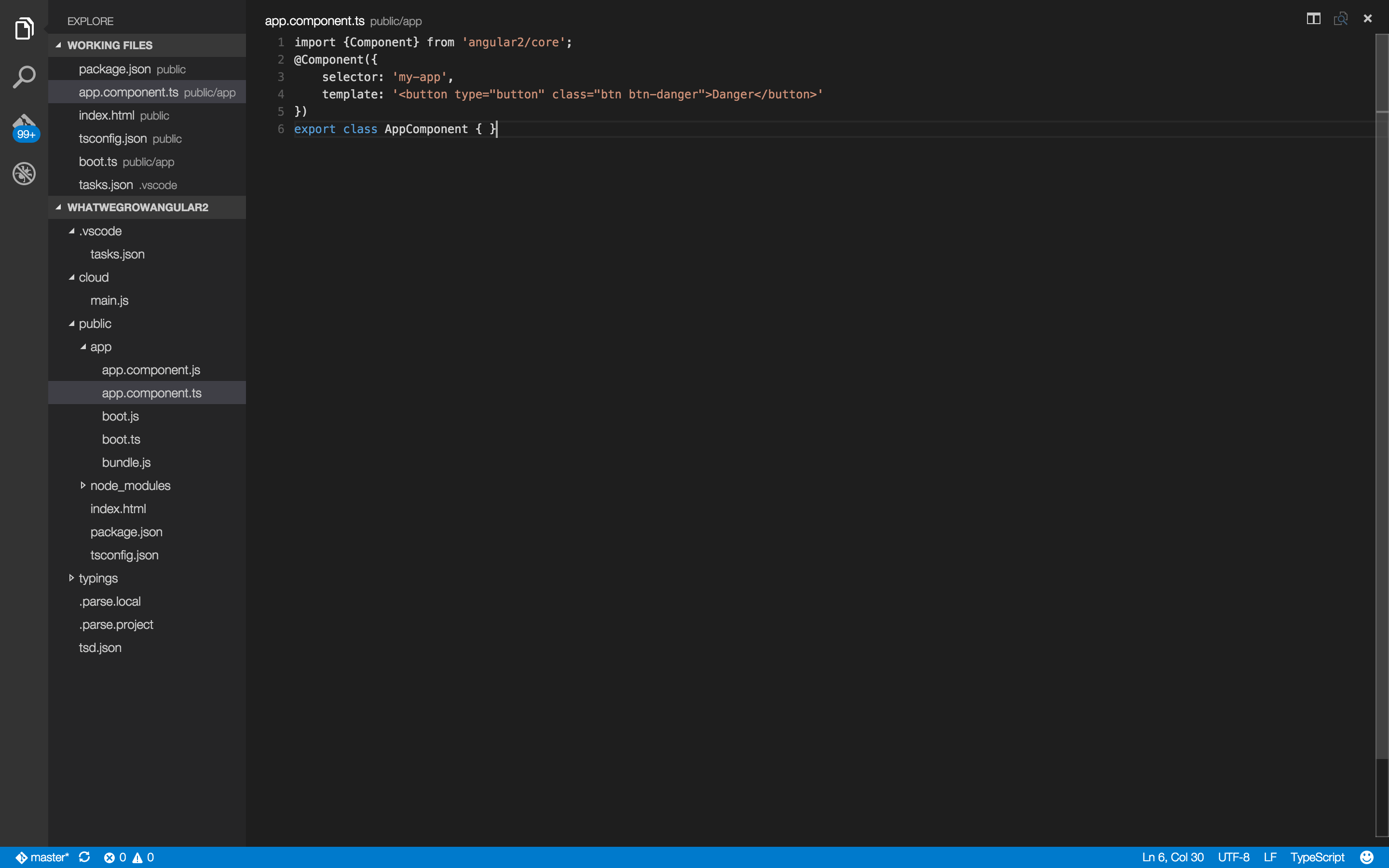Image resolution: width=1389 pixels, height=868 pixels.
Task: Click the errors and warnings indicator
Action: [129, 857]
